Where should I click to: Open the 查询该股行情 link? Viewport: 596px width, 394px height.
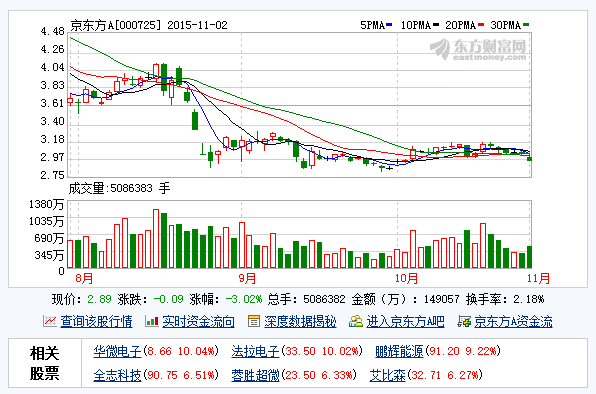point(96,321)
